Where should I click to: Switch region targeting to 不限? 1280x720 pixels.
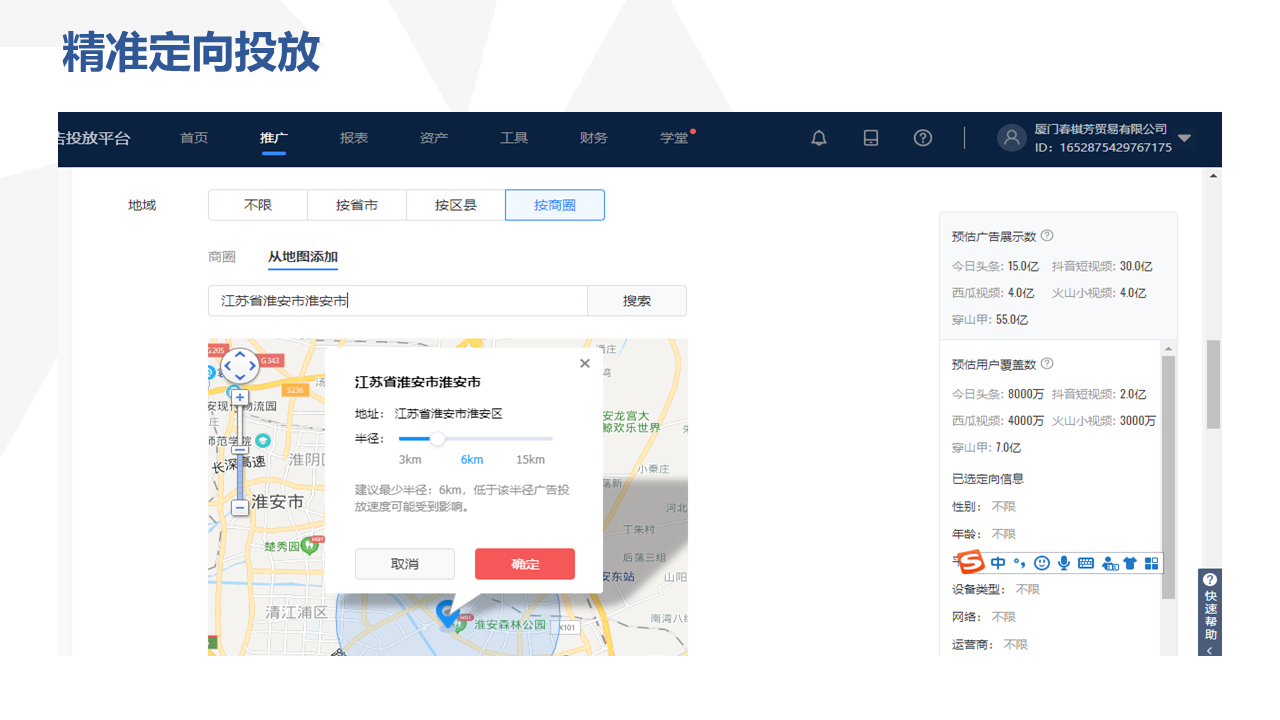point(257,204)
